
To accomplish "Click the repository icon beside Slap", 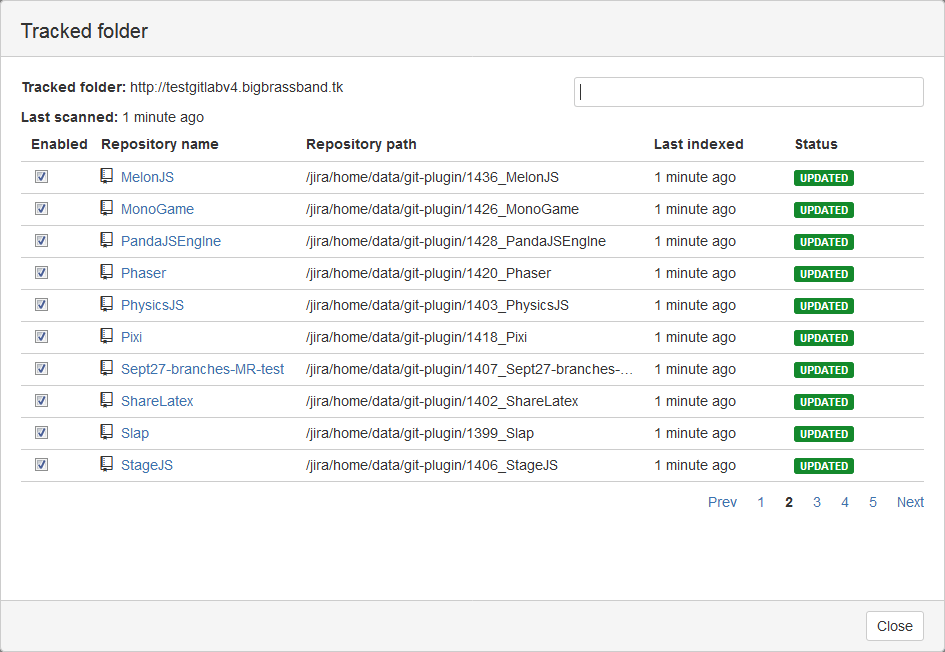I will (107, 431).
